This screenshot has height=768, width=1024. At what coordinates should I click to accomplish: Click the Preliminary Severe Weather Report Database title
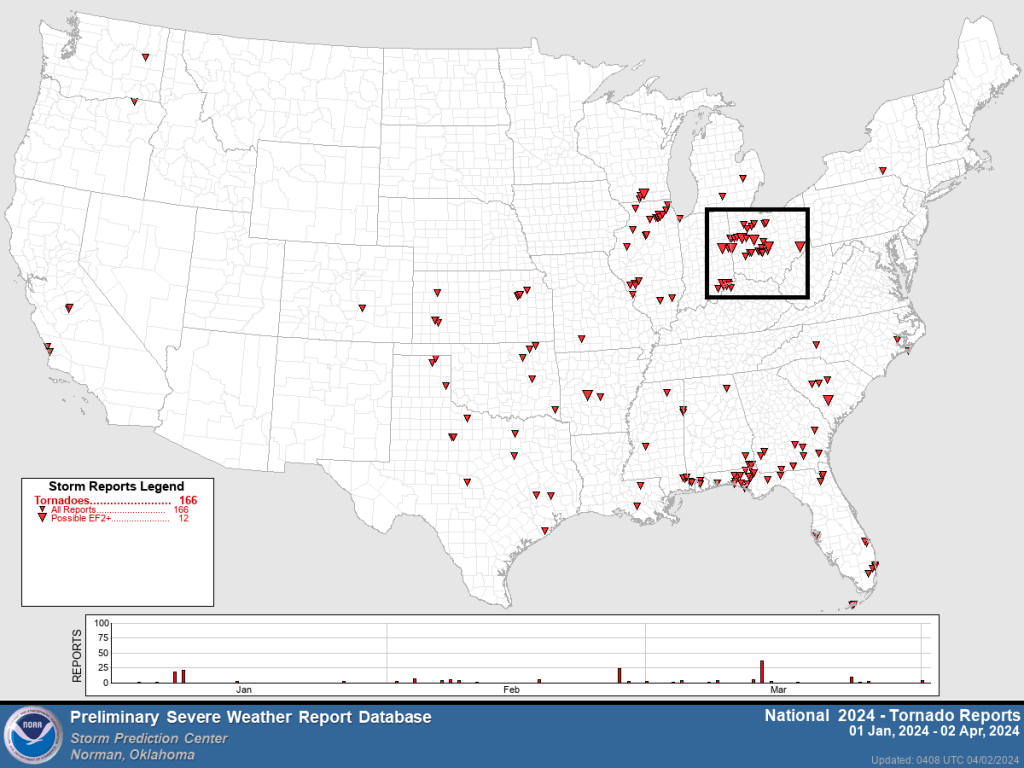click(250, 717)
